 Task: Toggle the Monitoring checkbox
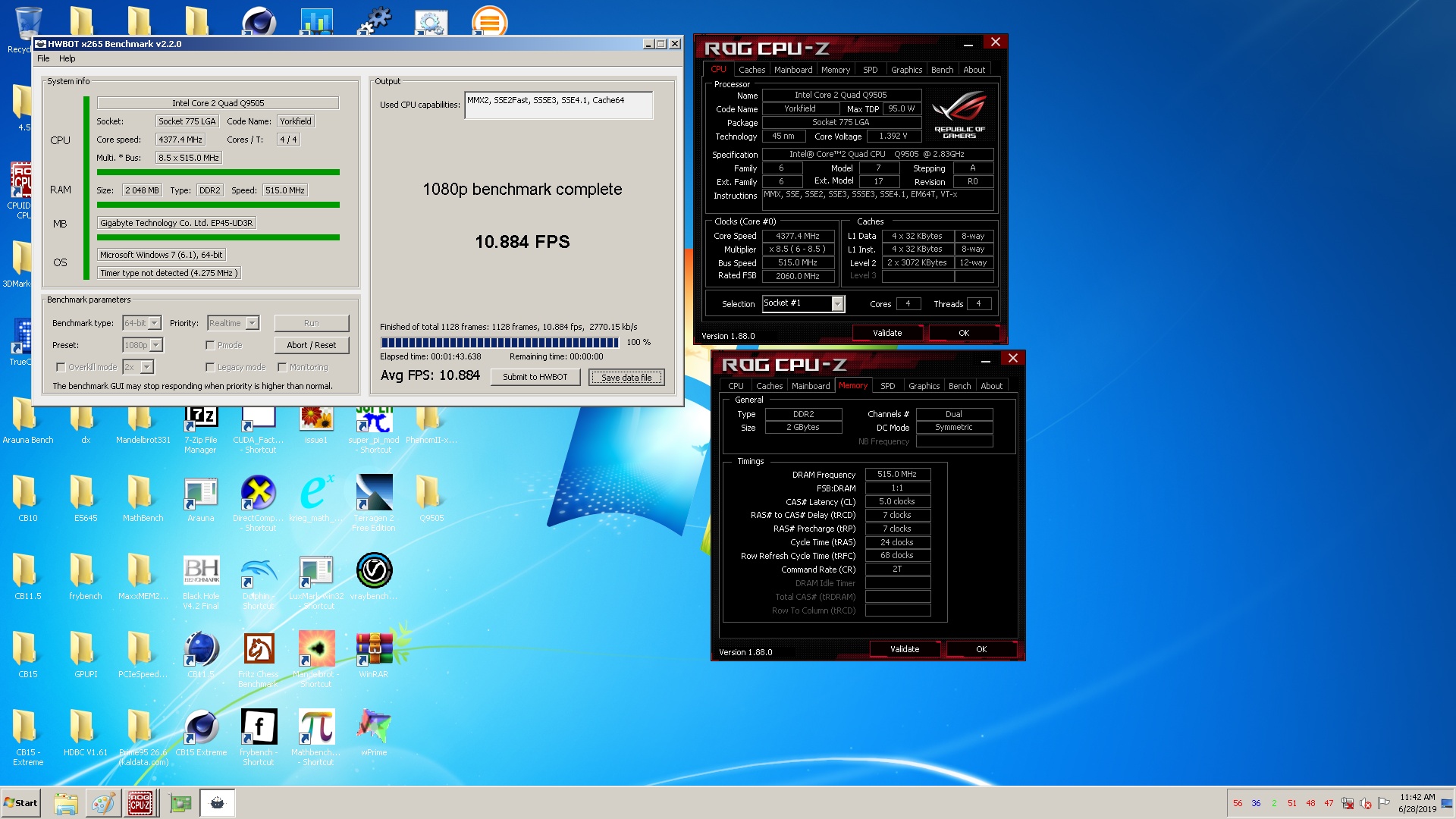click(282, 367)
